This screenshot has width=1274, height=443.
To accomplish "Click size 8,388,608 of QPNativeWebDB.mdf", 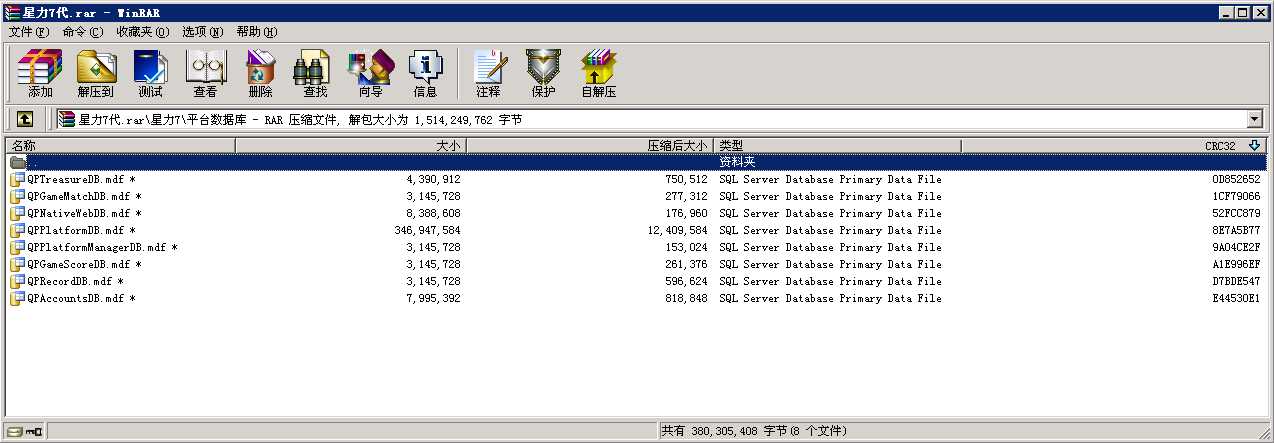I will point(433,213).
